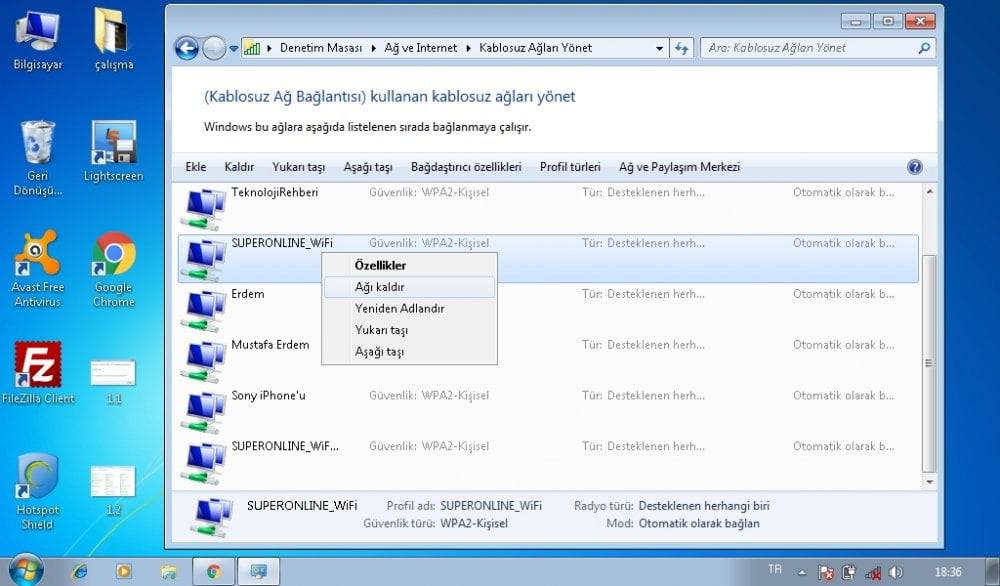1000x586 pixels.
Task: Click Kaldır in the toolbar
Action: point(239,167)
